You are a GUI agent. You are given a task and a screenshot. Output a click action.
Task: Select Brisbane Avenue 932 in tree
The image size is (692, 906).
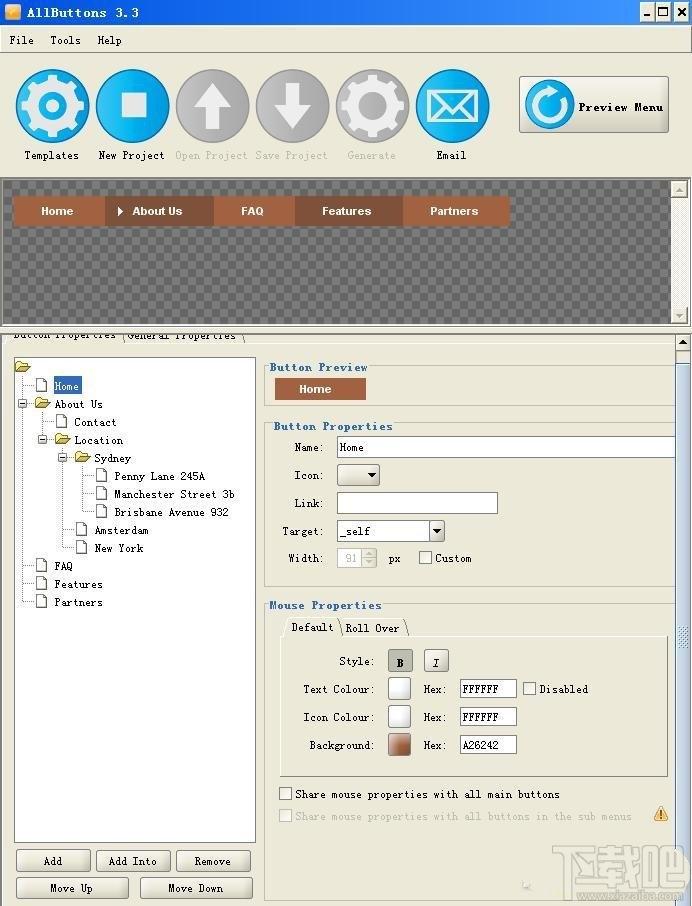coord(171,512)
